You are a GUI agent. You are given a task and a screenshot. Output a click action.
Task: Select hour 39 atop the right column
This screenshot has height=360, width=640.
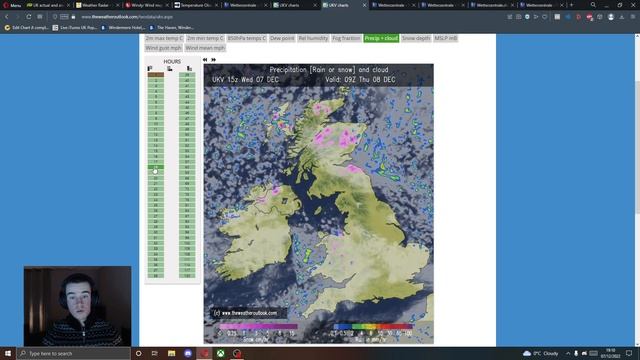pos(187,75)
